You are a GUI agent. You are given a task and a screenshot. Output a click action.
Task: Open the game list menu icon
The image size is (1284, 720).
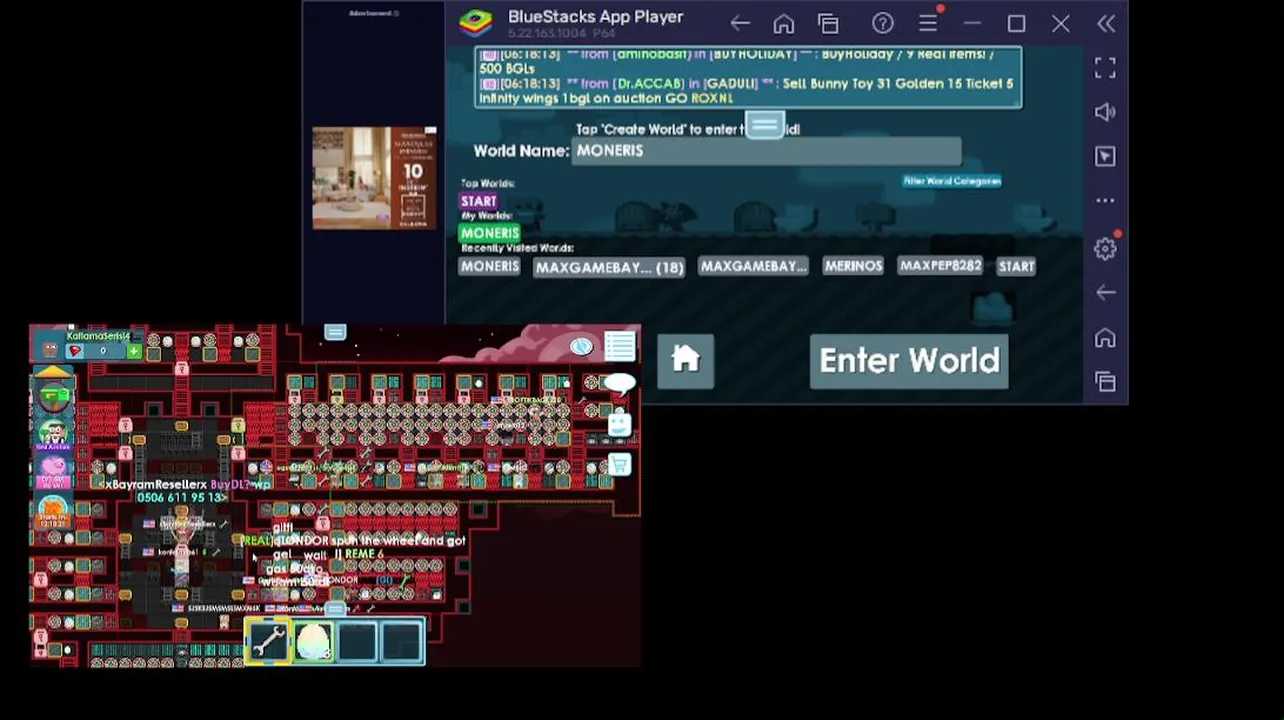(x=620, y=346)
